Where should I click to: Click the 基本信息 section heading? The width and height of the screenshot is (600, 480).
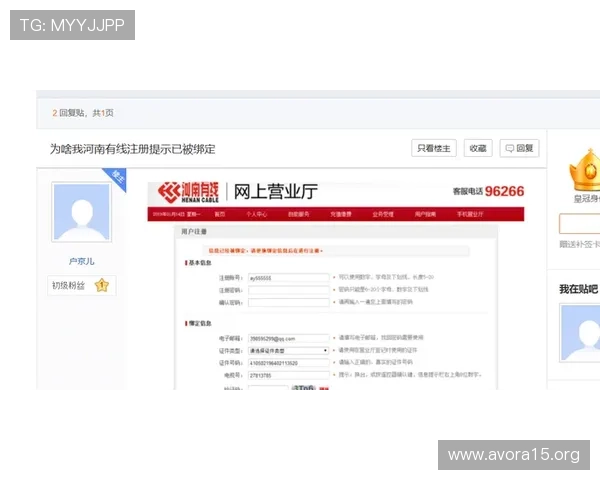(x=198, y=263)
